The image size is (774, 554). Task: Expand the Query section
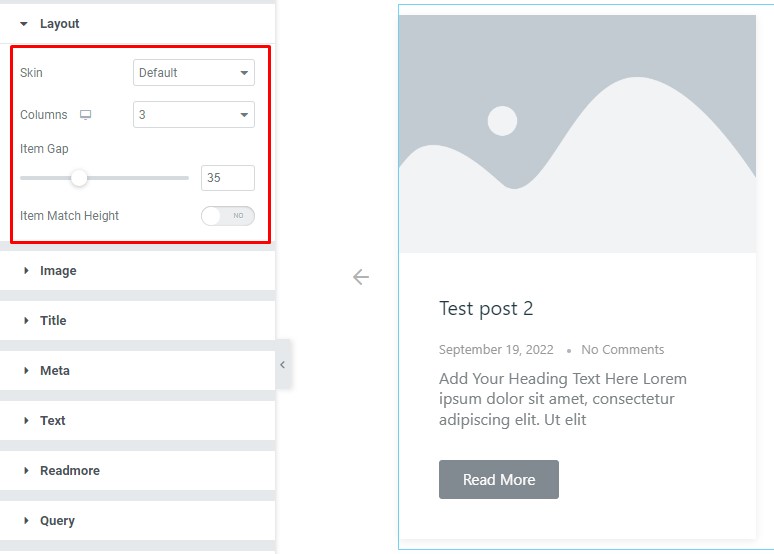tap(137, 520)
